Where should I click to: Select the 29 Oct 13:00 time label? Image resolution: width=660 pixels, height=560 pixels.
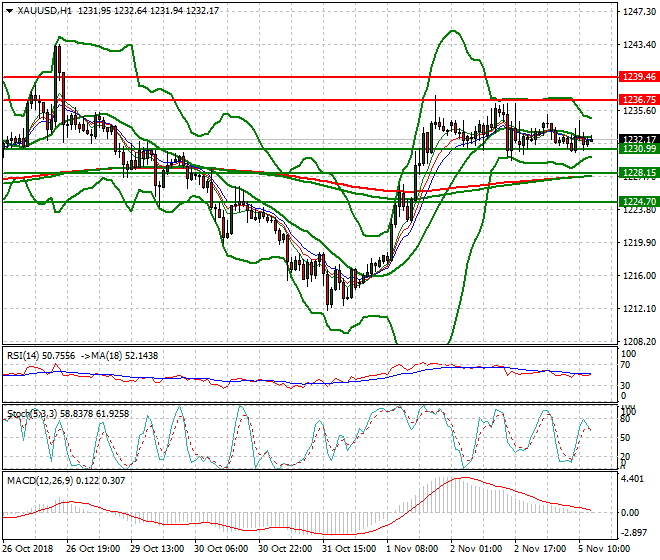click(157, 549)
